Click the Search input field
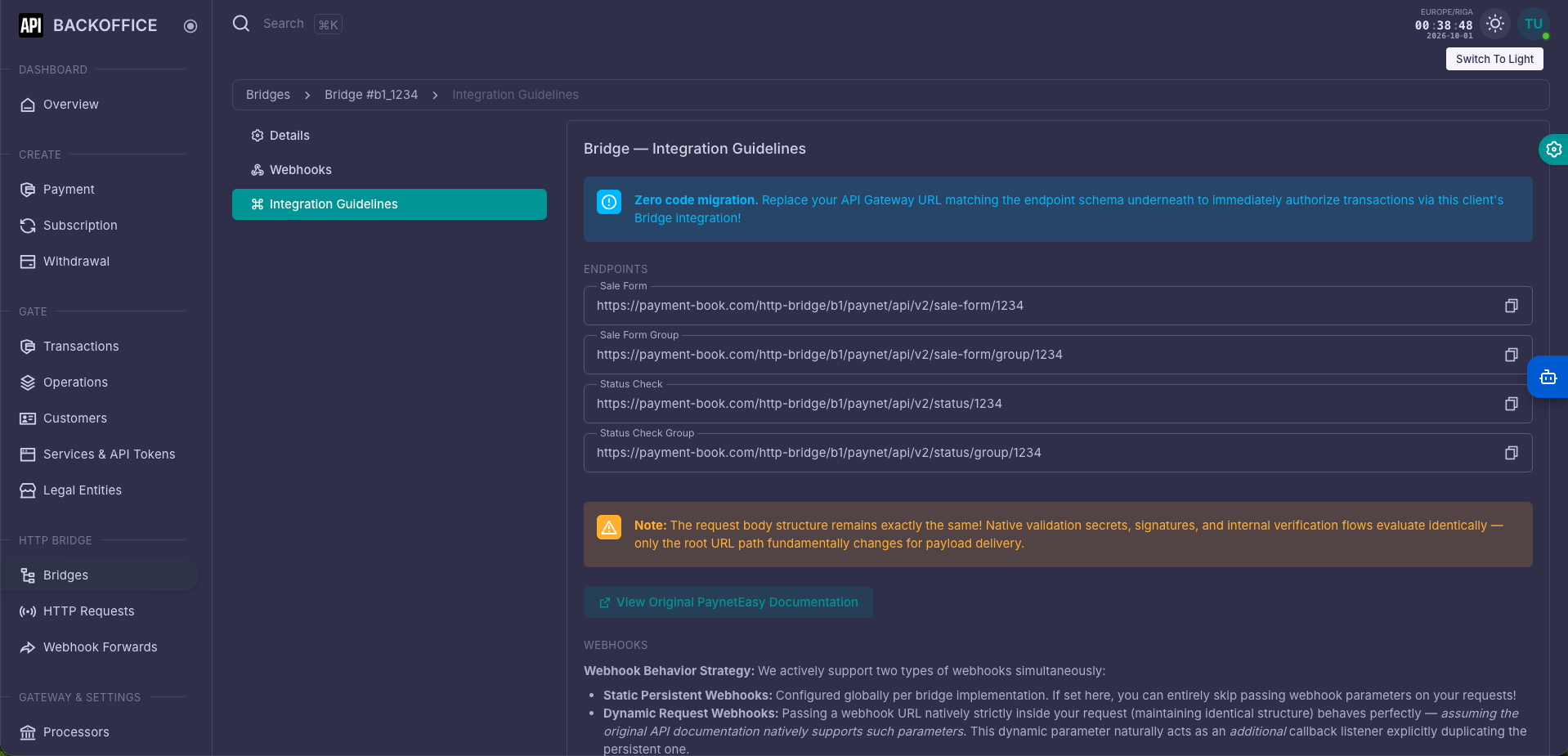This screenshot has width=1568, height=756. click(x=284, y=24)
